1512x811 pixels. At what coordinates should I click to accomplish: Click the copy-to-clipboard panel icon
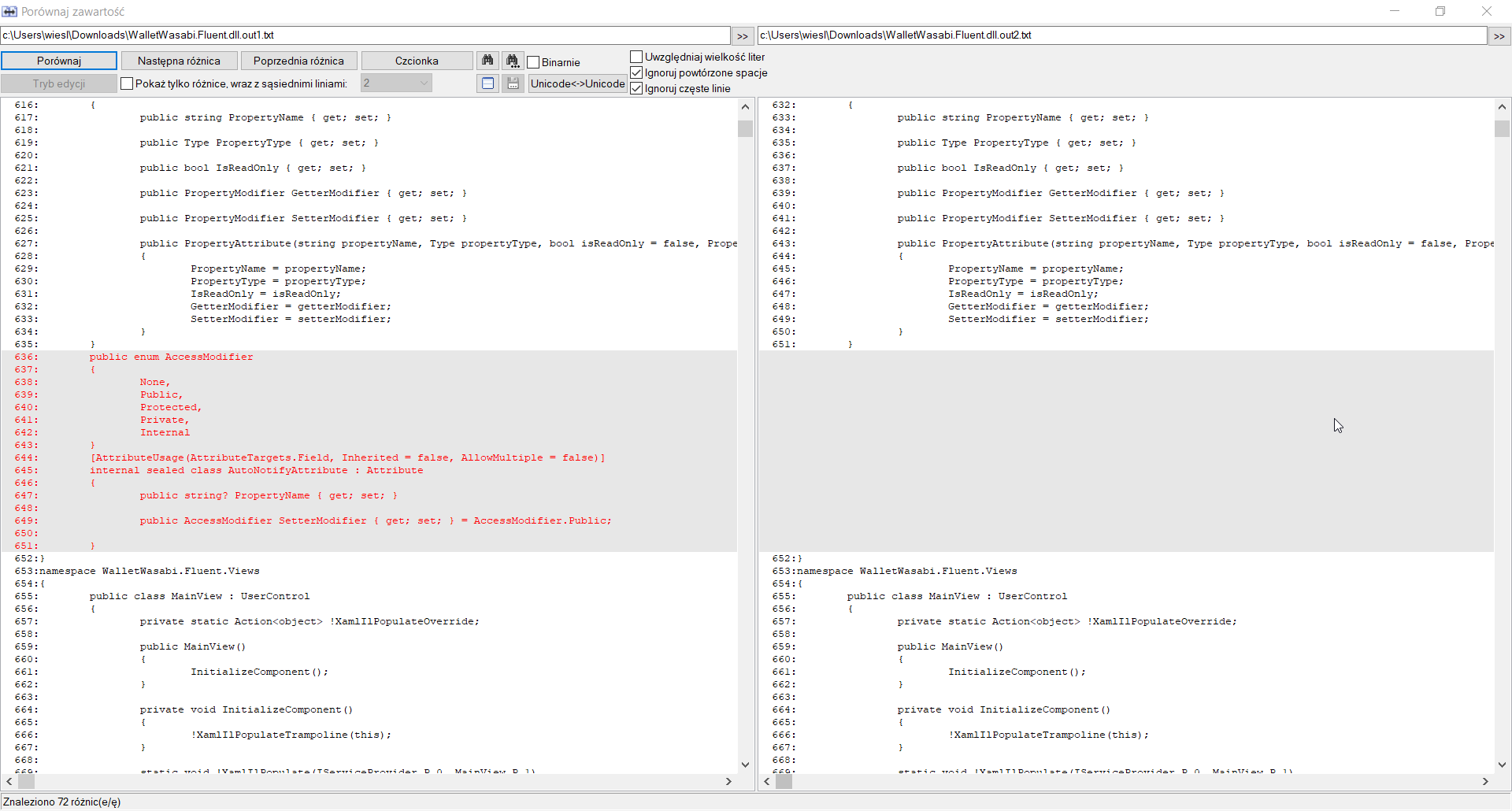point(487,83)
